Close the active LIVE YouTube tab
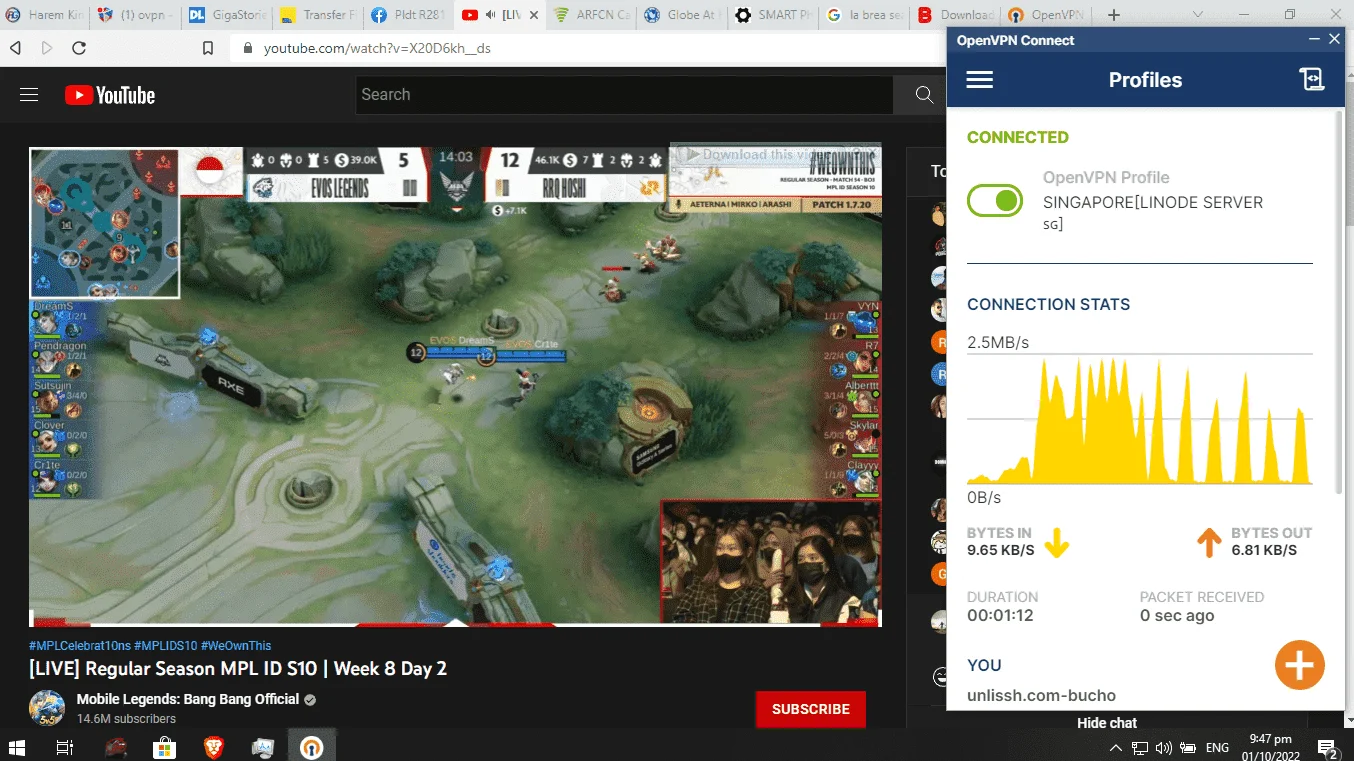1354x761 pixels. tap(534, 15)
